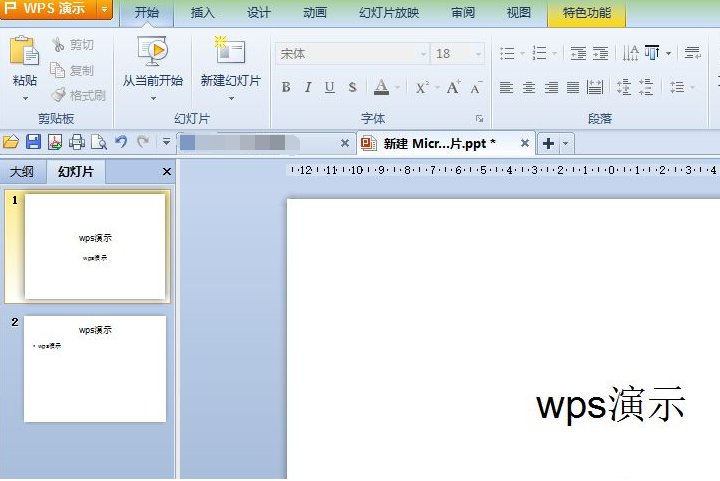Open the 幻灯片放映 ribbon tab
720x481 pixels.
point(389,12)
